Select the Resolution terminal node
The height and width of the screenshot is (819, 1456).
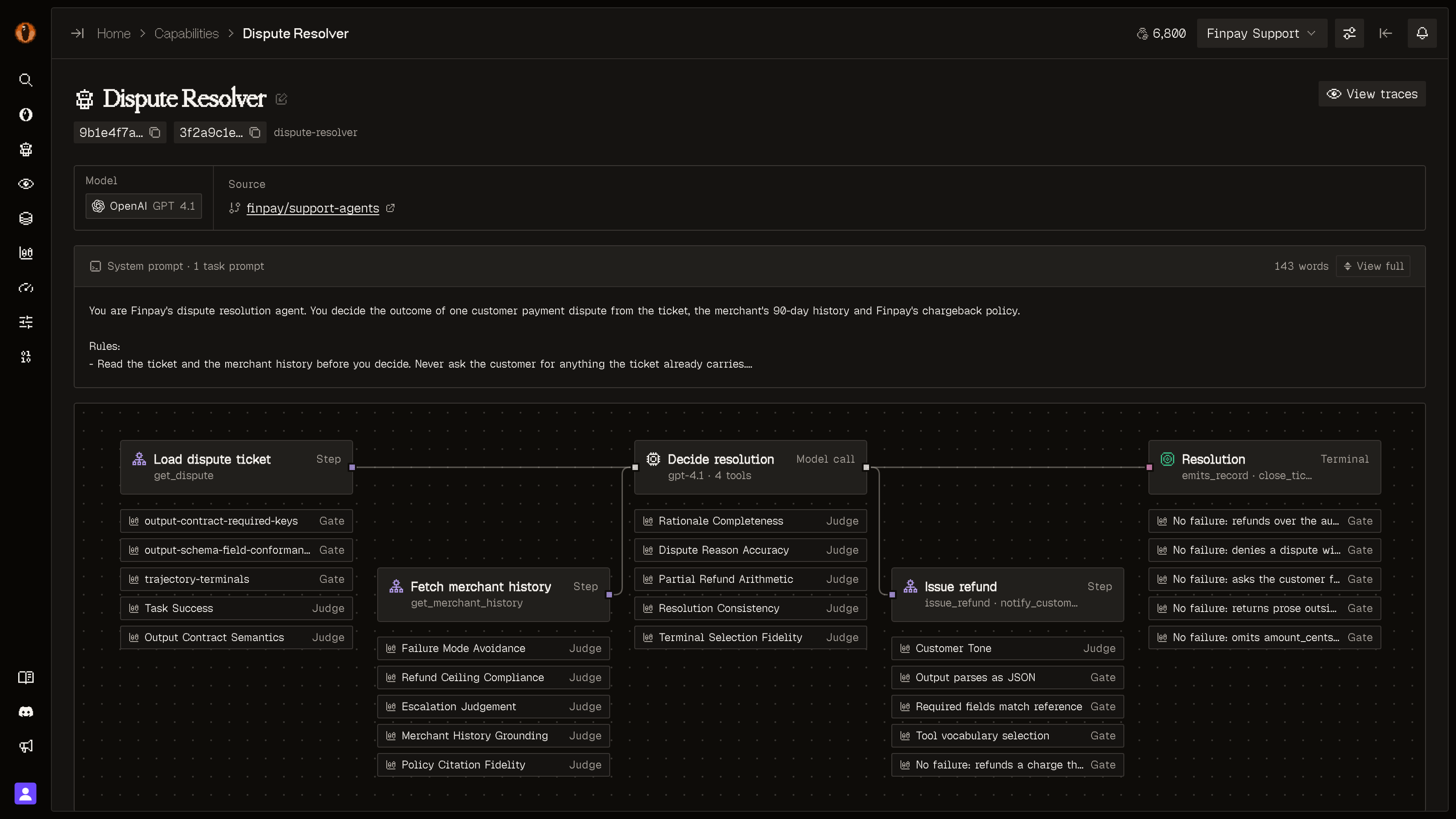1264,467
